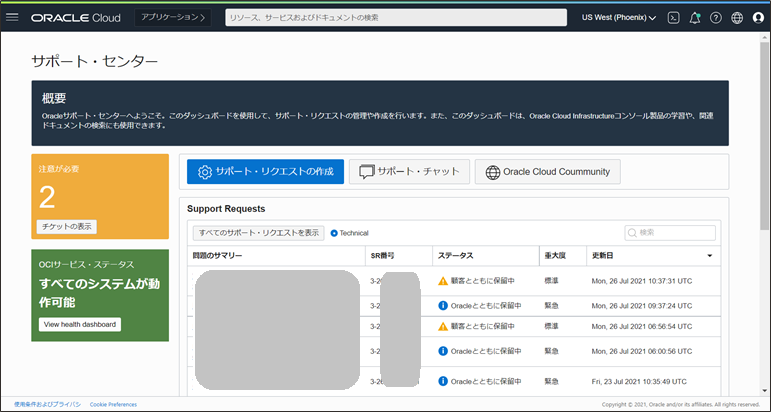Click the magnifier icon in the SR search box
The image size is (771, 412).
632,233
